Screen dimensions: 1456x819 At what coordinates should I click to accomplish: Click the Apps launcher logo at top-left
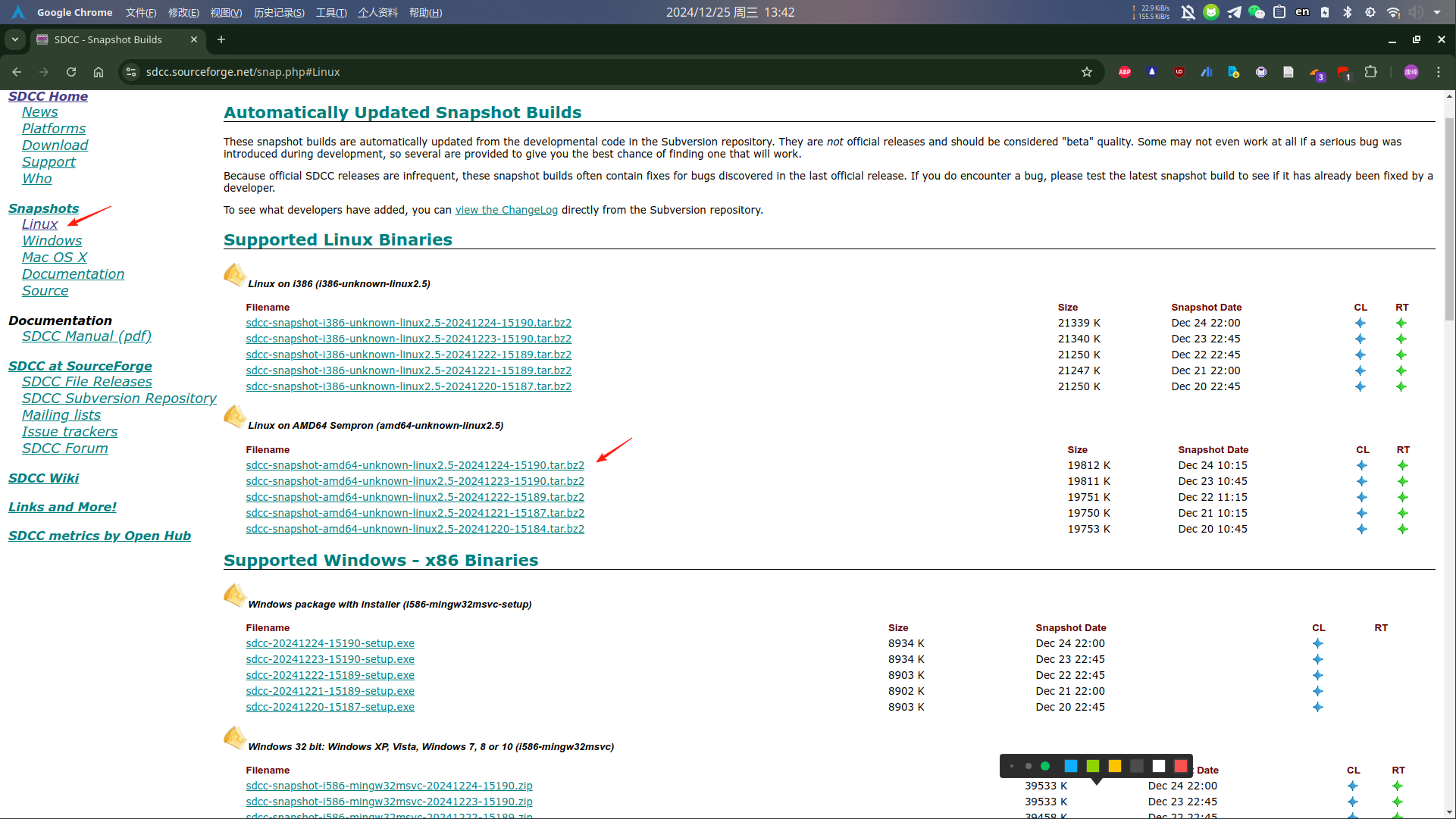(18, 12)
